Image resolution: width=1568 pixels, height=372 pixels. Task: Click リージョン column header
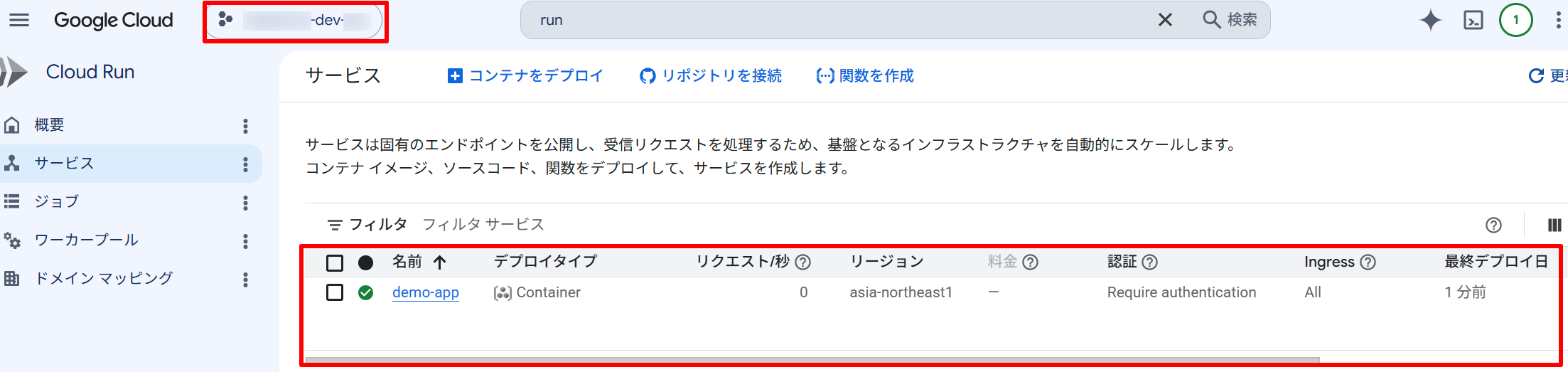886,261
